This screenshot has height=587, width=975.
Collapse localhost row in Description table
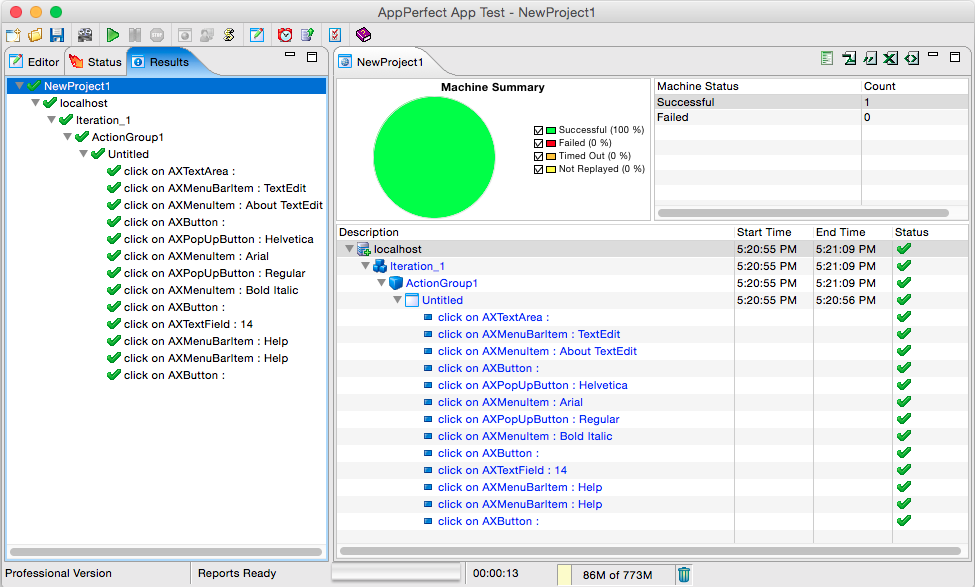coord(349,249)
